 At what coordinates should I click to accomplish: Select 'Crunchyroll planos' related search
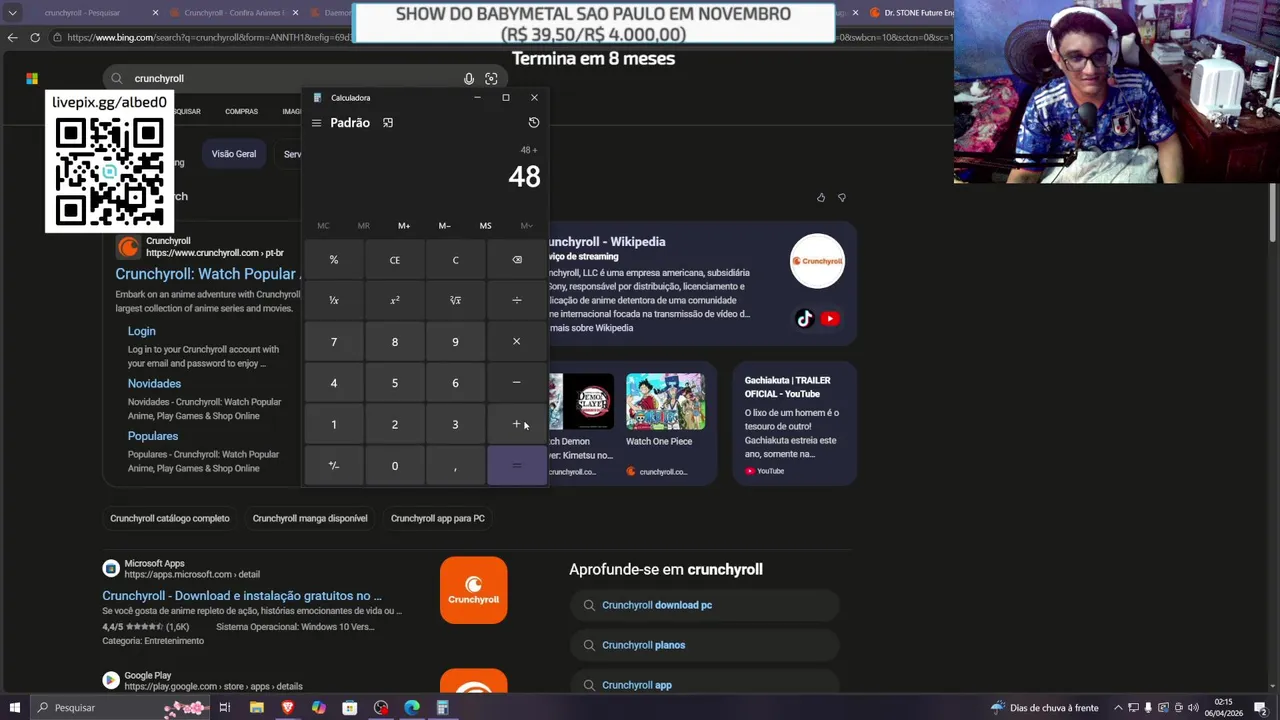(705, 645)
